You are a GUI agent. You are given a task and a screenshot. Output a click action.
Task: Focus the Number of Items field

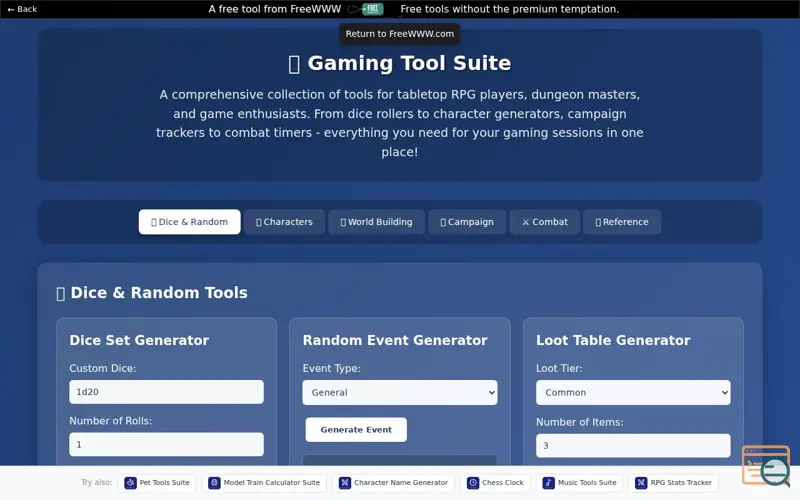coord(633,445)
